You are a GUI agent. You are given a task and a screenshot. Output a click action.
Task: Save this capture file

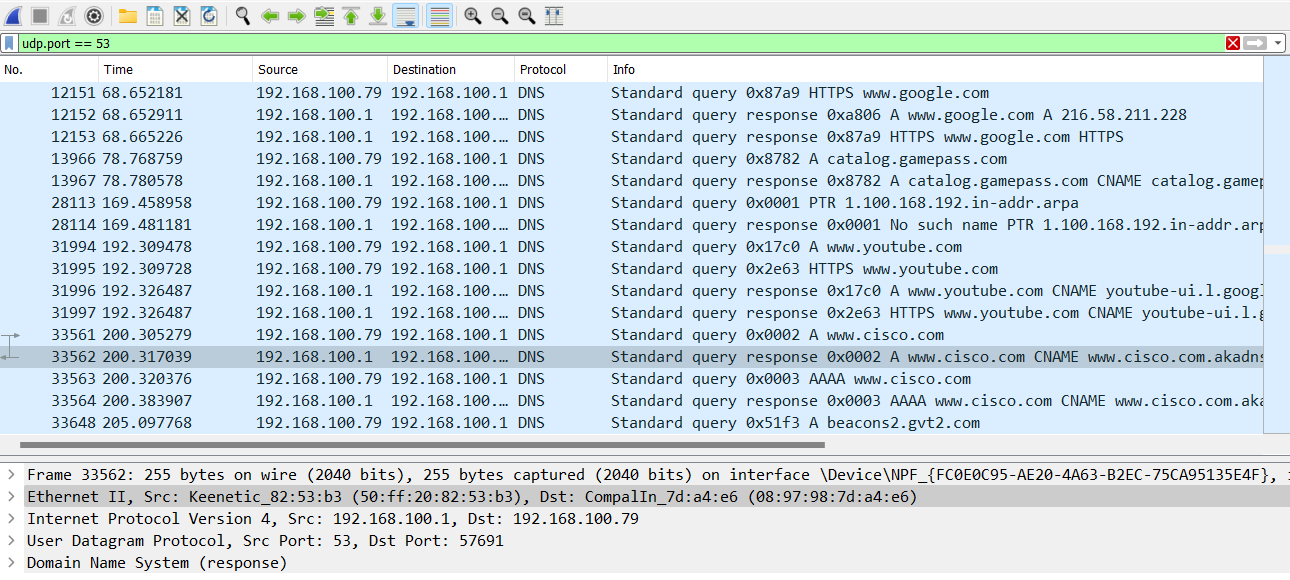pos(155,16)
